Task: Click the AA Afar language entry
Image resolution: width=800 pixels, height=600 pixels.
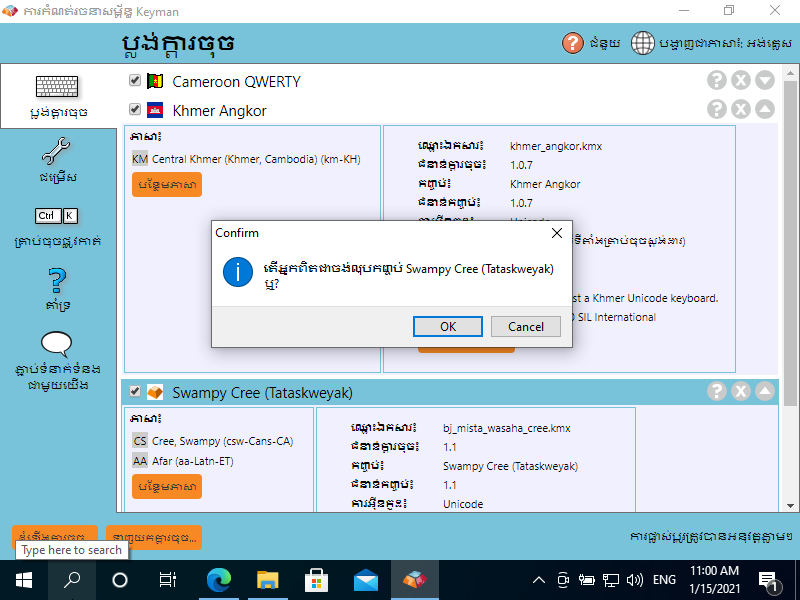Action: tap(183, 461)
